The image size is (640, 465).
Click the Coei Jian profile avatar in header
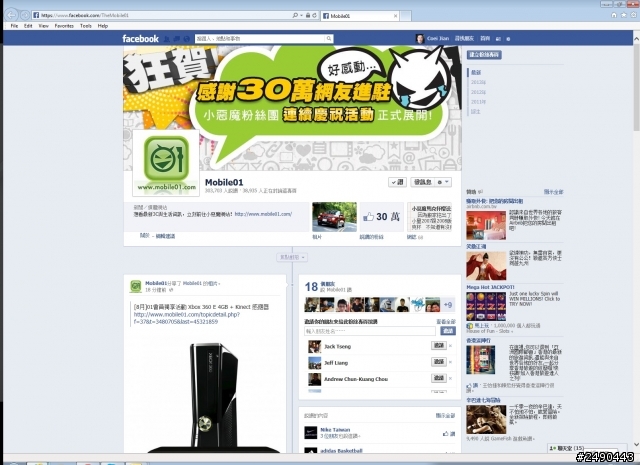[420, 39]
